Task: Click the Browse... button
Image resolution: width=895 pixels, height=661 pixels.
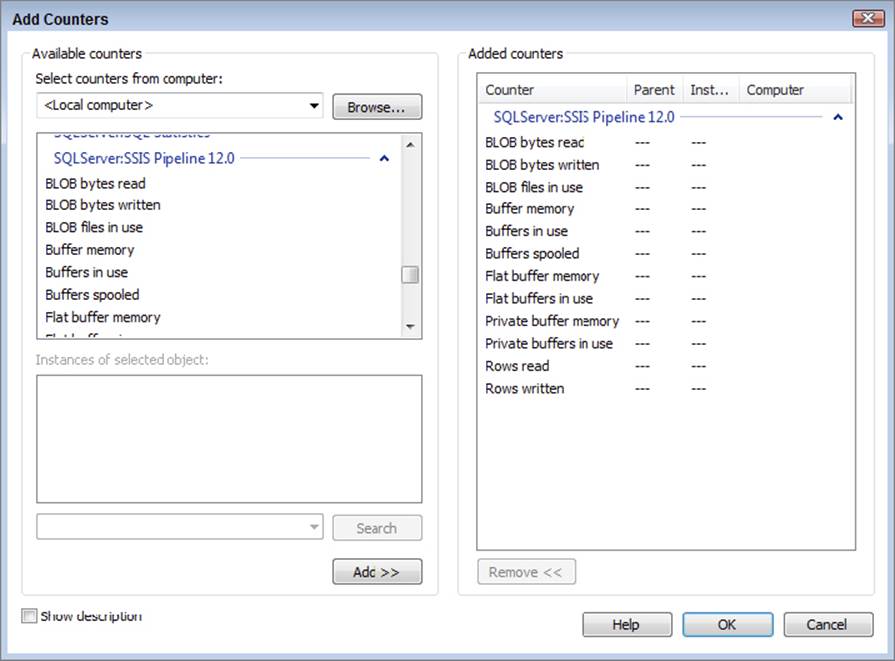Action: [377, 107]
